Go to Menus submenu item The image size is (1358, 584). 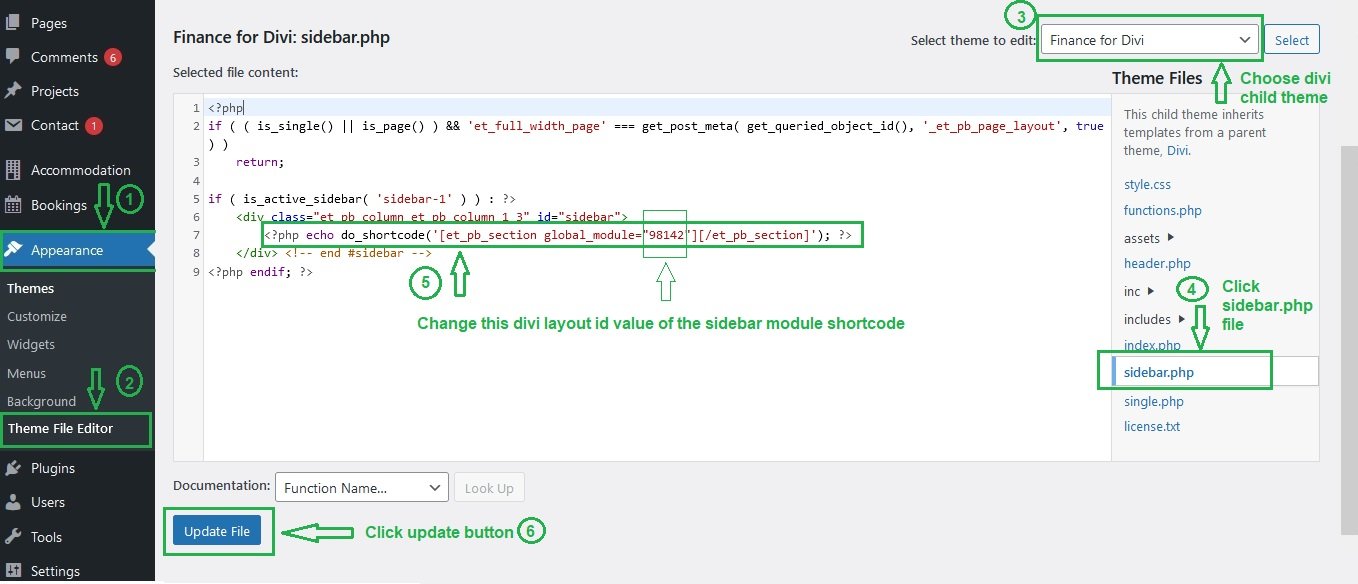coord(27,373)
